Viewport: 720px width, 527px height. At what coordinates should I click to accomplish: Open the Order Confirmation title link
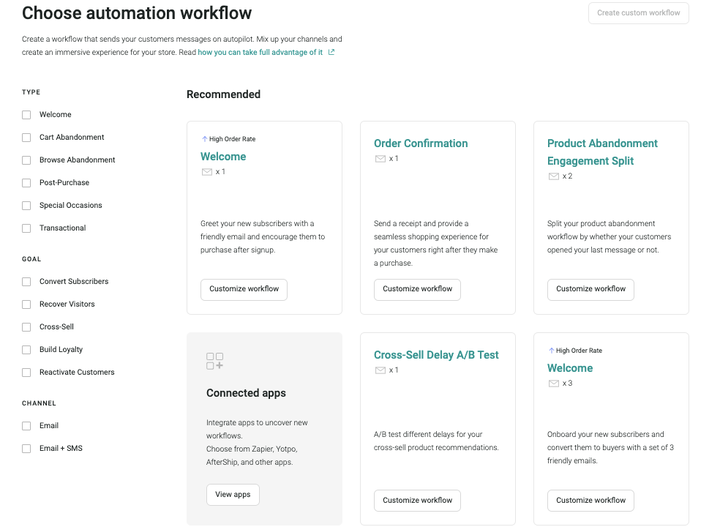click(x=421, y=143)
